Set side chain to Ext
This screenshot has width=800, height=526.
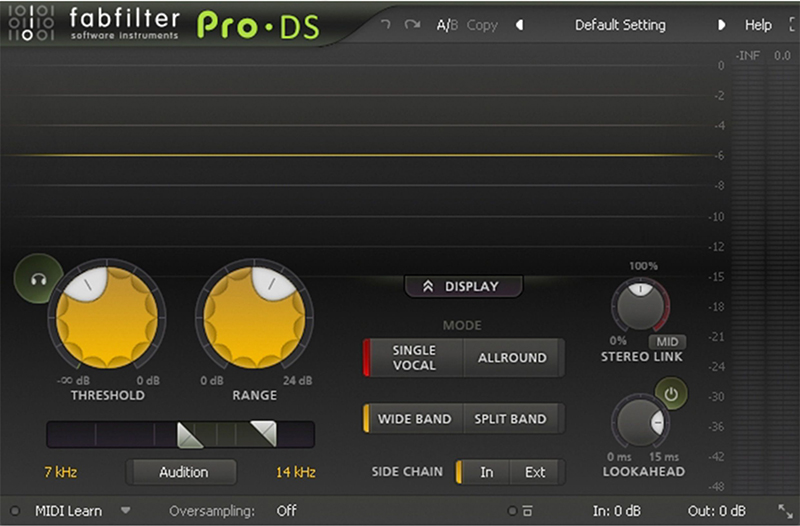(535, 472)
